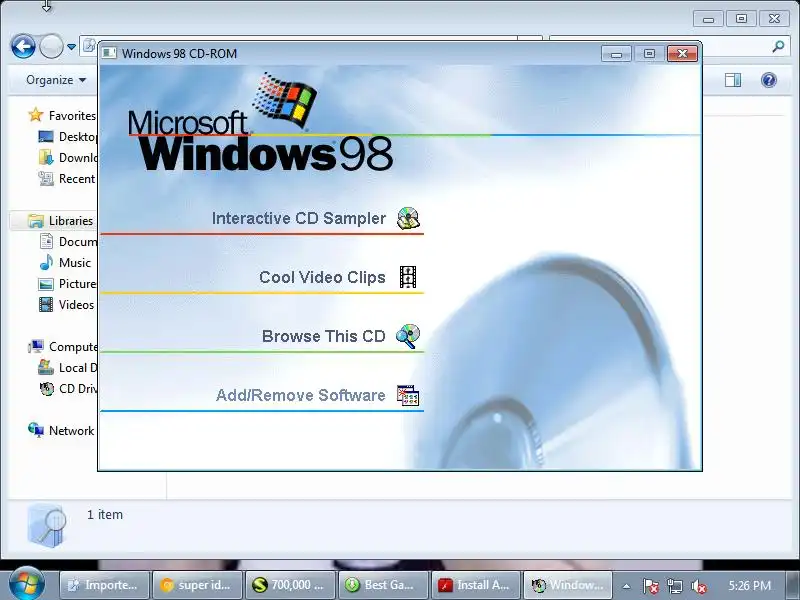
Task: Minimize the Explorer window
Action: tap(708, 19)
